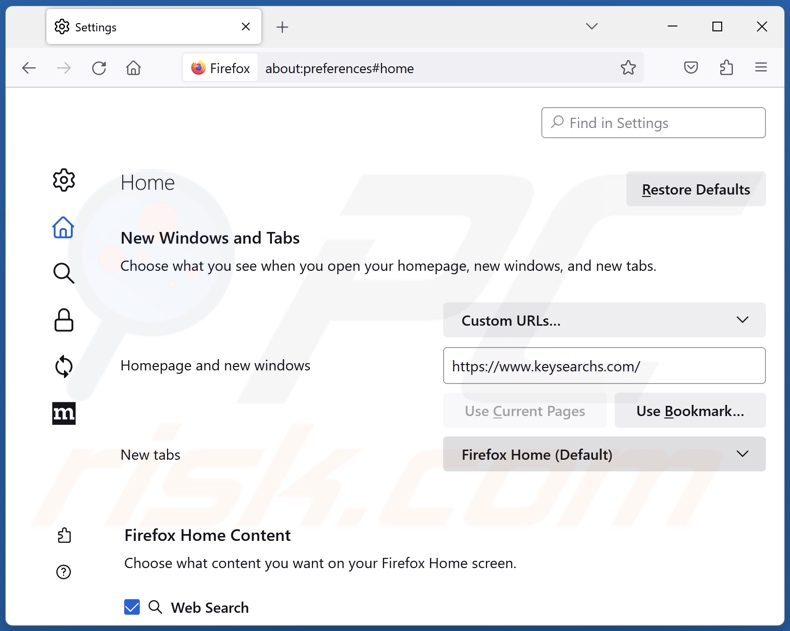Viewport: 790px width, 631px height.
Task: Click the 'Firefox Home Content' heading
Action: coord(207,535)
